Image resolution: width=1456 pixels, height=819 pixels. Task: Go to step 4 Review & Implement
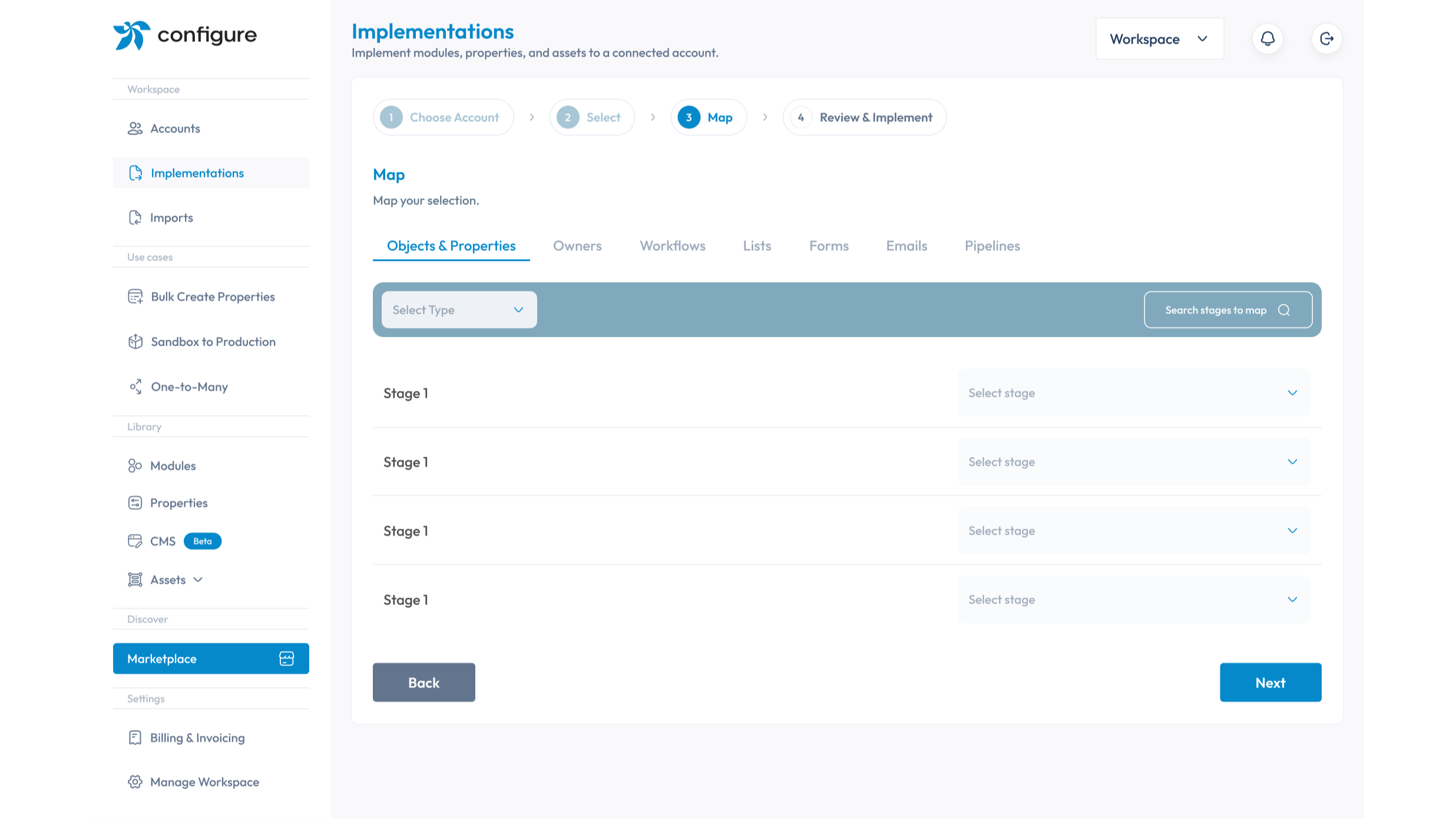click(864, 117)
